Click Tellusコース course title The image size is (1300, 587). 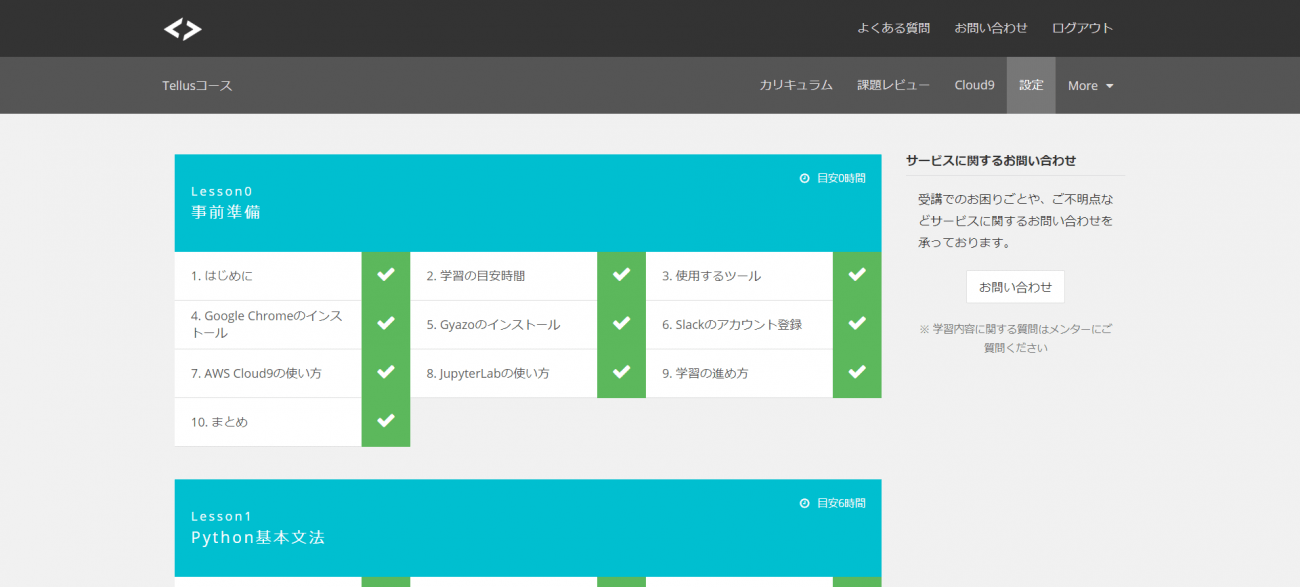pyautogui.click(x=197, y=86)
